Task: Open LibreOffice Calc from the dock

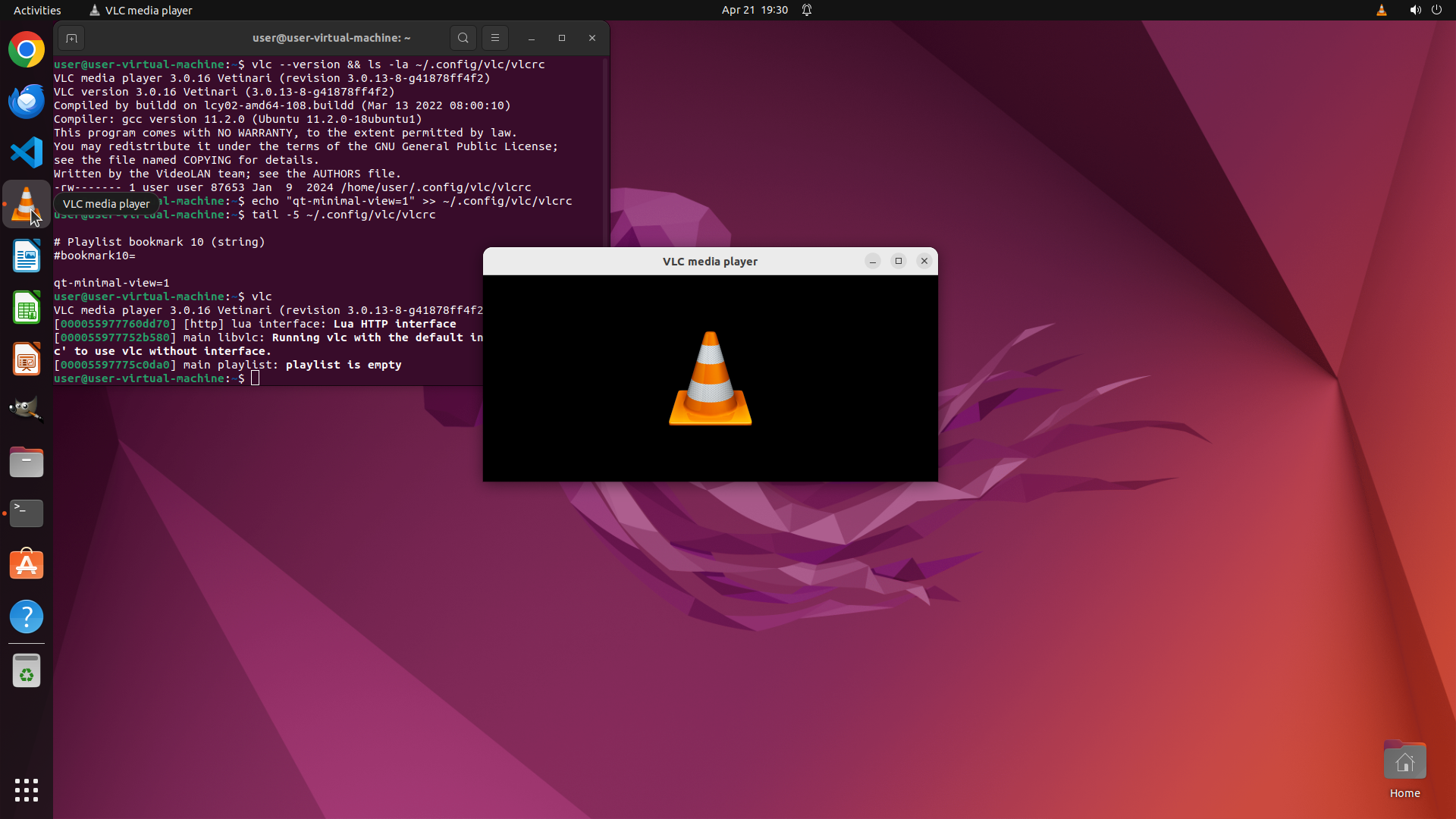Action: [27, 308]
